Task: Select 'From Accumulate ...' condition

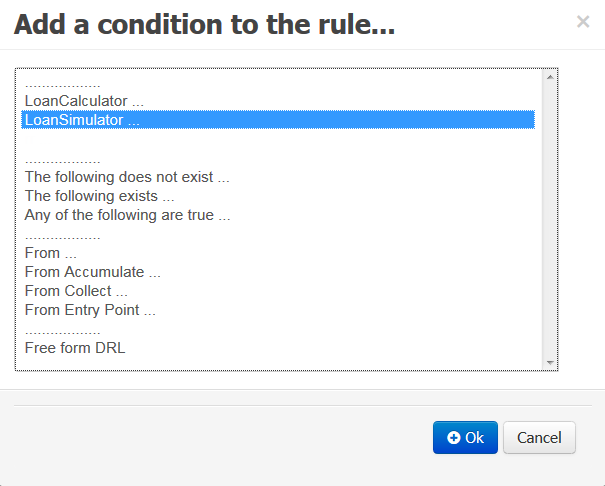Action: (93, 272)
